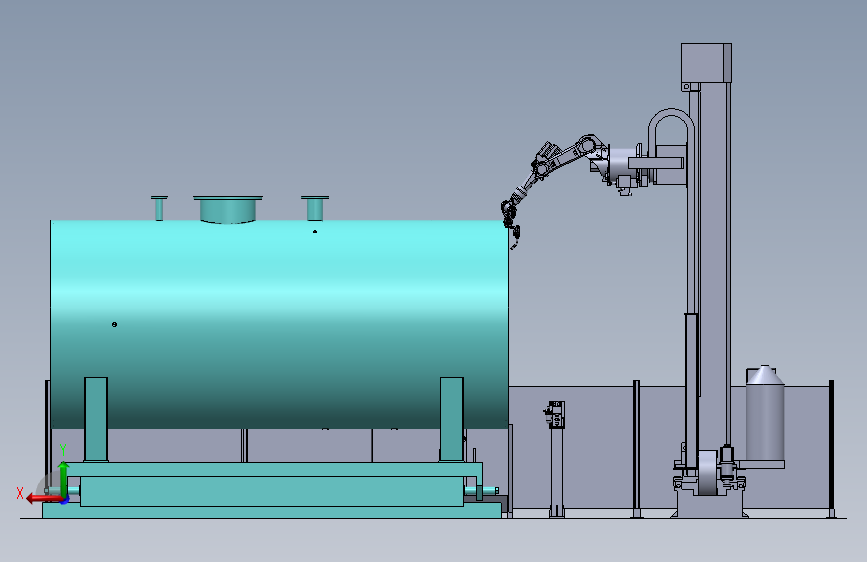Click the black fence post at far right
This screenshot has width=867, height=562.
click(x=831, y=449)
